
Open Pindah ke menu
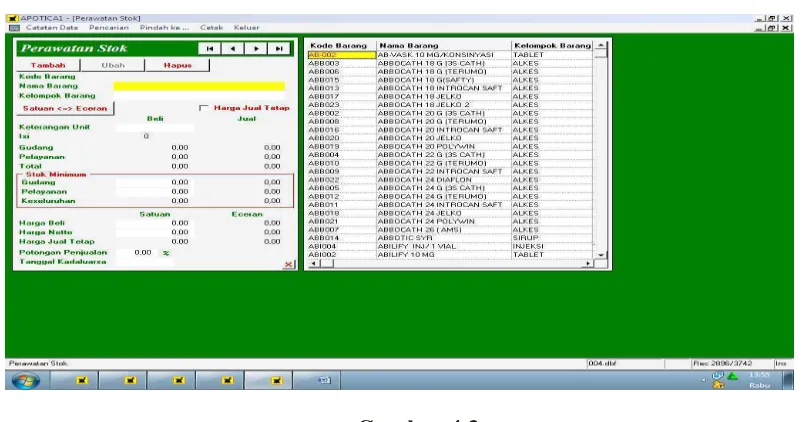point(164,28)
